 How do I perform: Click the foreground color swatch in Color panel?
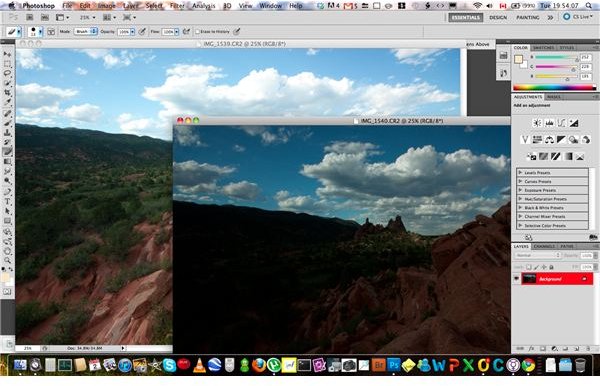point(518,59)
